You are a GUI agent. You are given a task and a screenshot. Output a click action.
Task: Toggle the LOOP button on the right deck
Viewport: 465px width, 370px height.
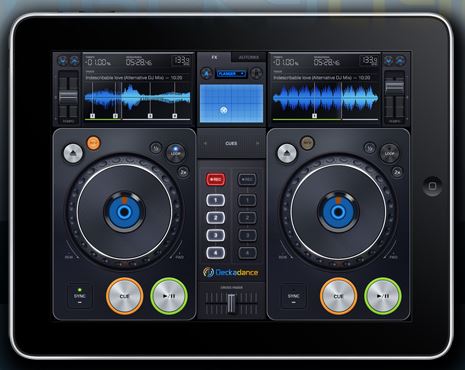click(x=390, y=153)
